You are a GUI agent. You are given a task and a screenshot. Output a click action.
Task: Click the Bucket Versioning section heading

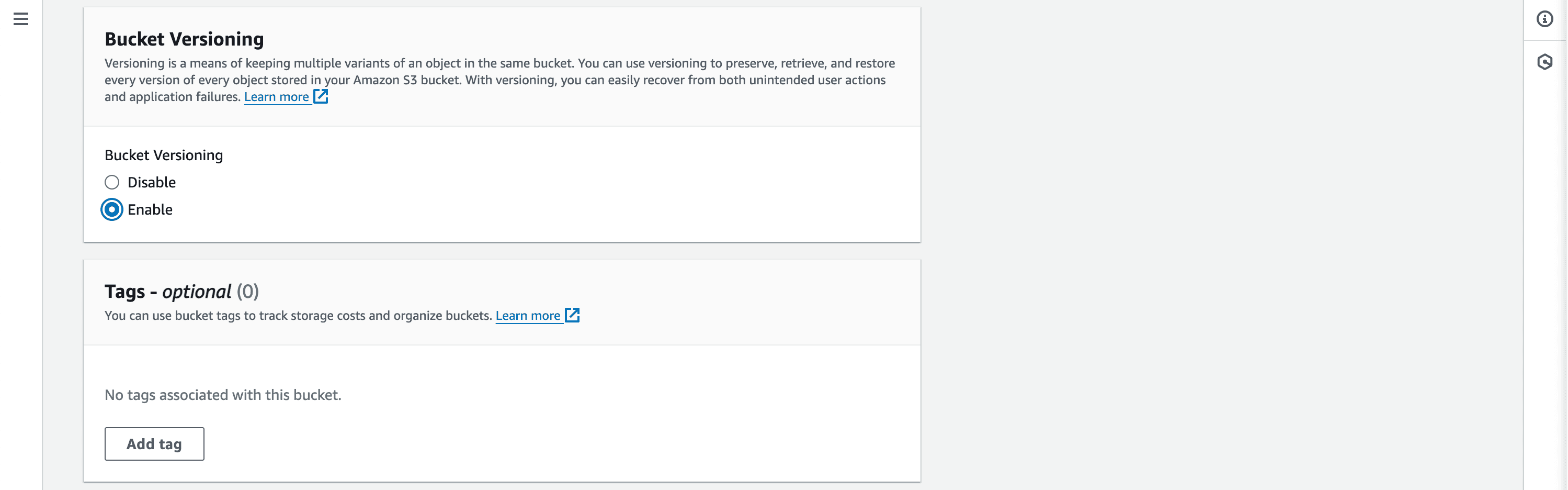[x=184, y=39]
